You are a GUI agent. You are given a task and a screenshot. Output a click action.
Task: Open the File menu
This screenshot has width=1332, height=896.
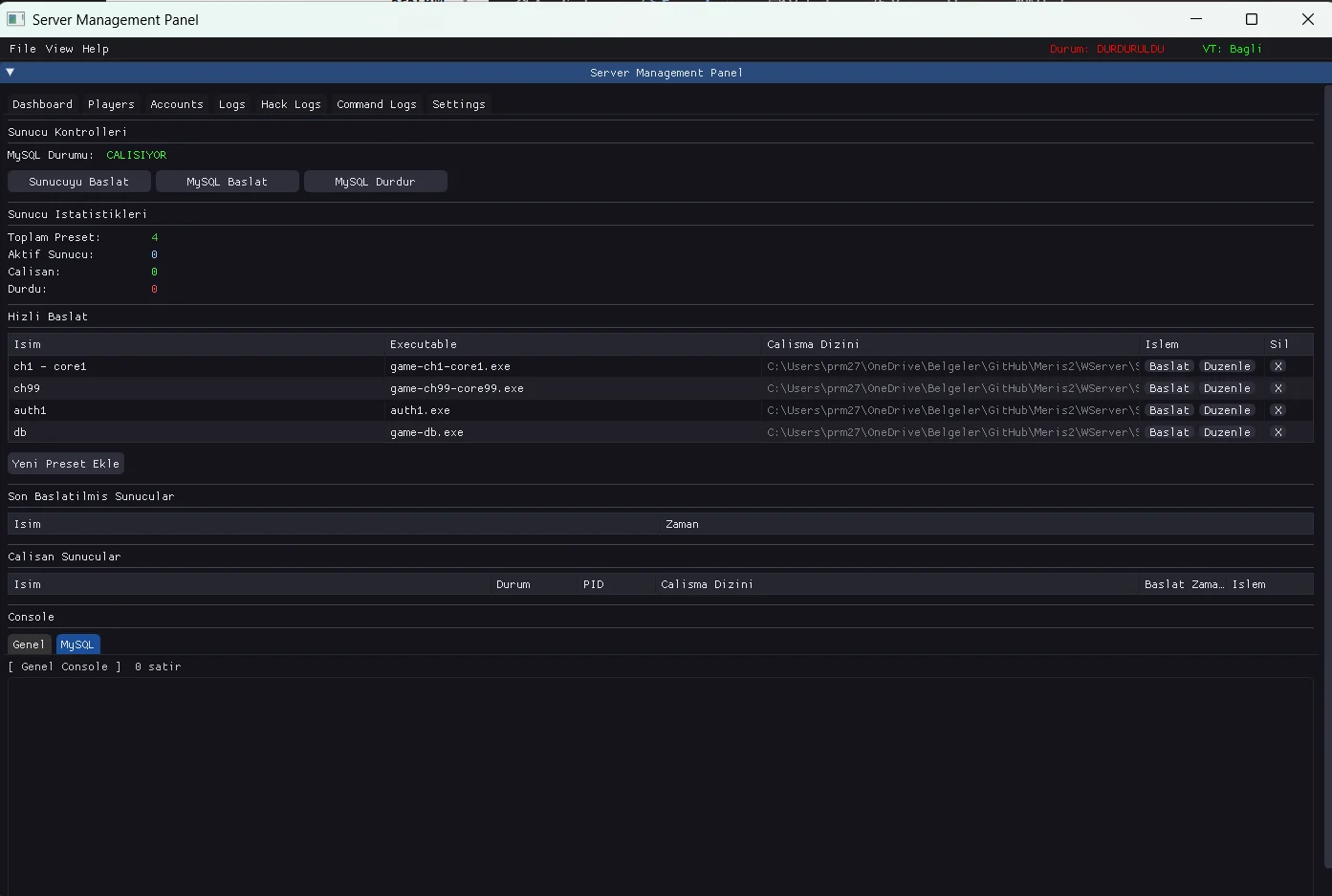22,49
